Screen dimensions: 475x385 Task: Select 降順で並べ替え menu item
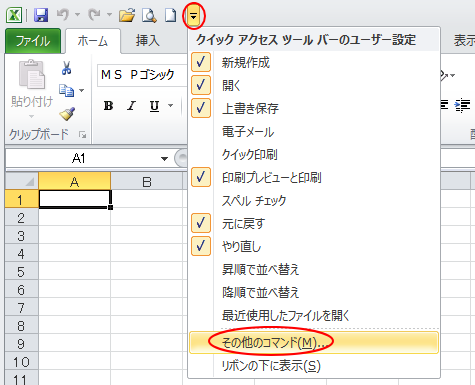point(313,292)
